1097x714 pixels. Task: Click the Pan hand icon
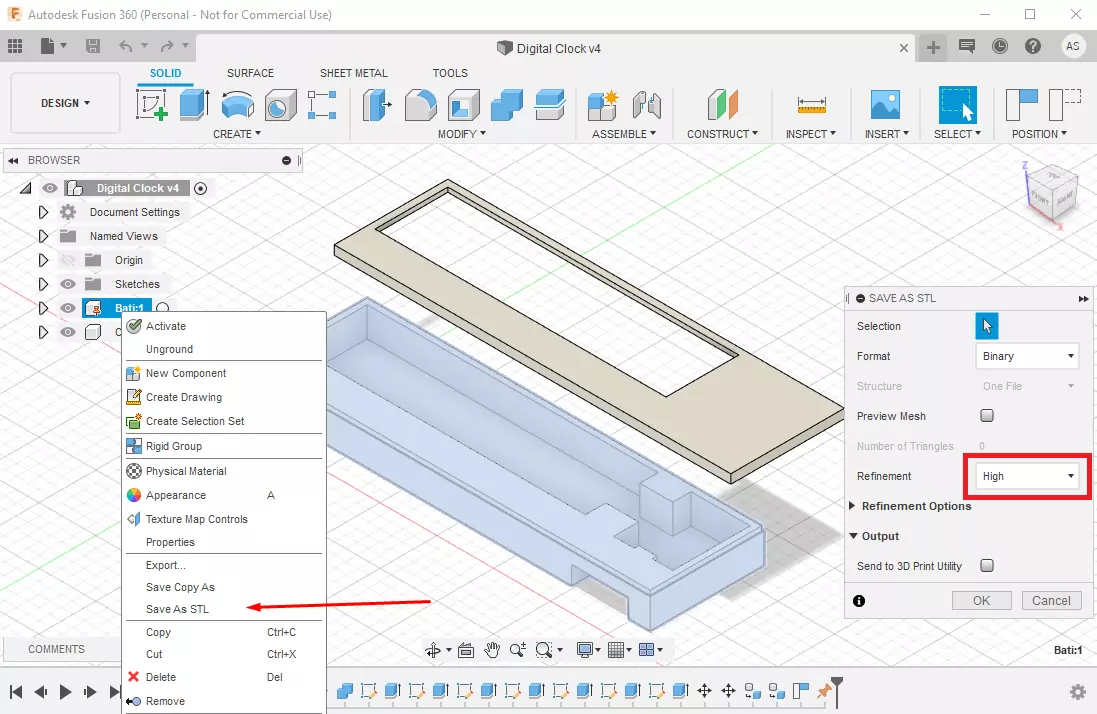[x=492, y=650]
